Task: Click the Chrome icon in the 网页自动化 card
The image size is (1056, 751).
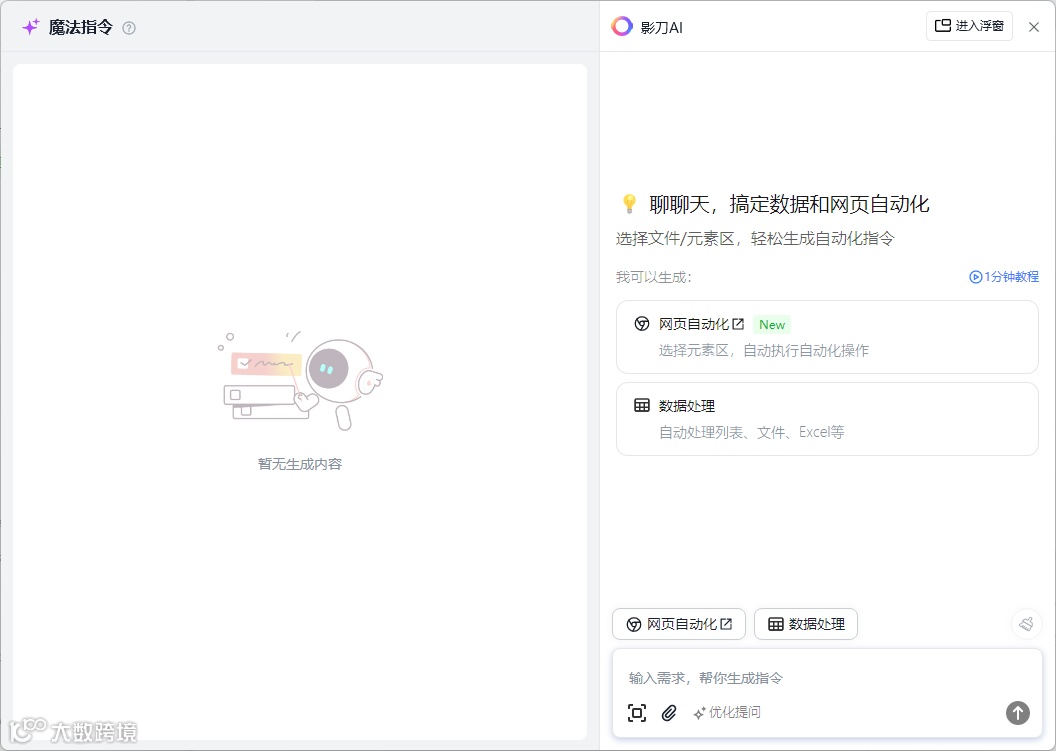Action: pos(642,324)
